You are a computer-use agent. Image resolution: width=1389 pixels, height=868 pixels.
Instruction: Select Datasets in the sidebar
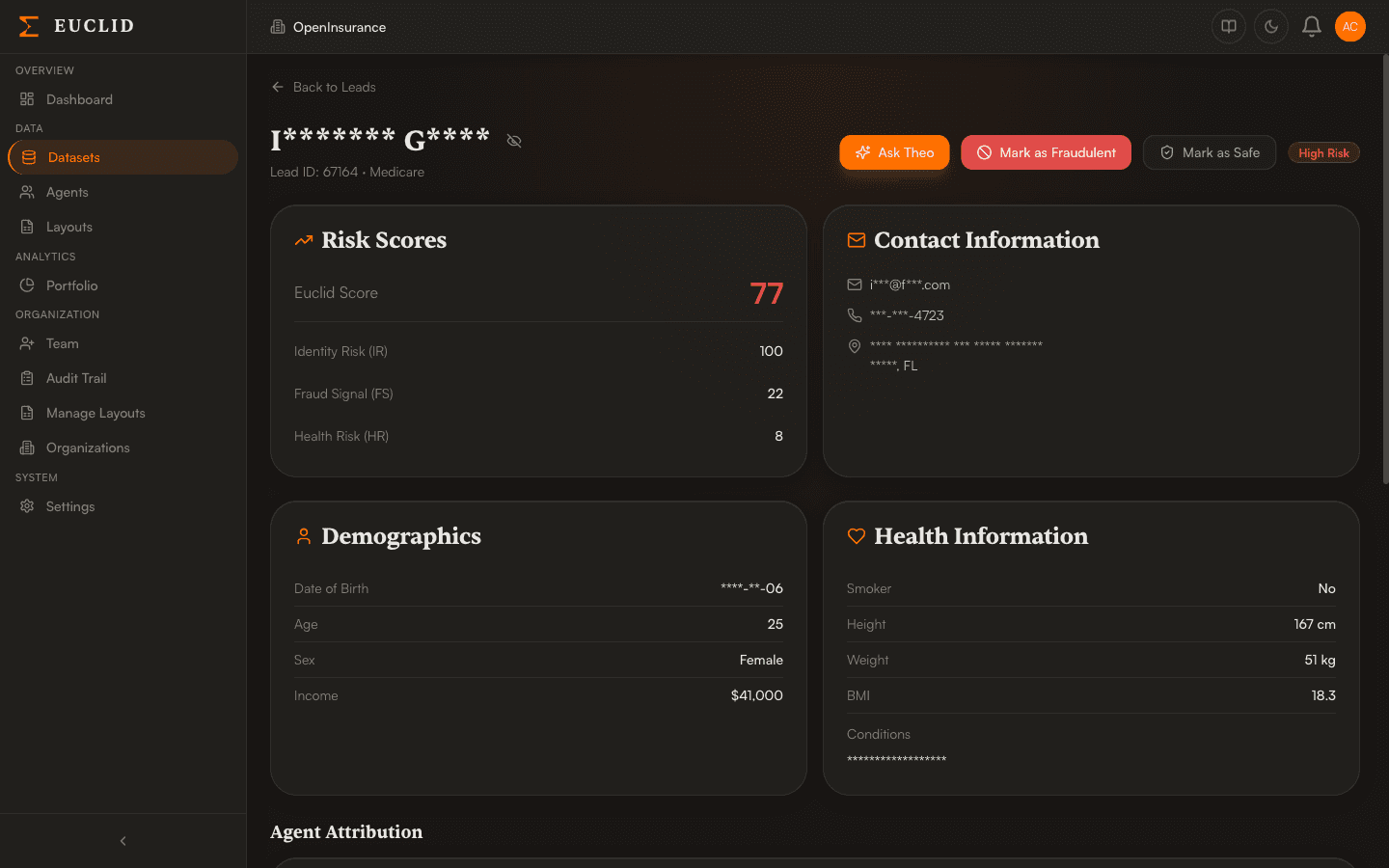123,157
